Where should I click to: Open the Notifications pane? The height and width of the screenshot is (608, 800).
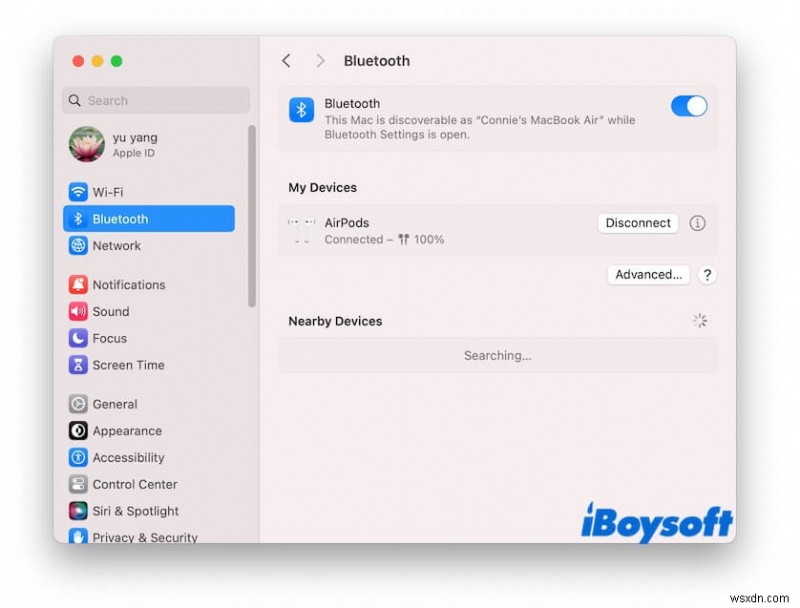[x=149, y=285]
